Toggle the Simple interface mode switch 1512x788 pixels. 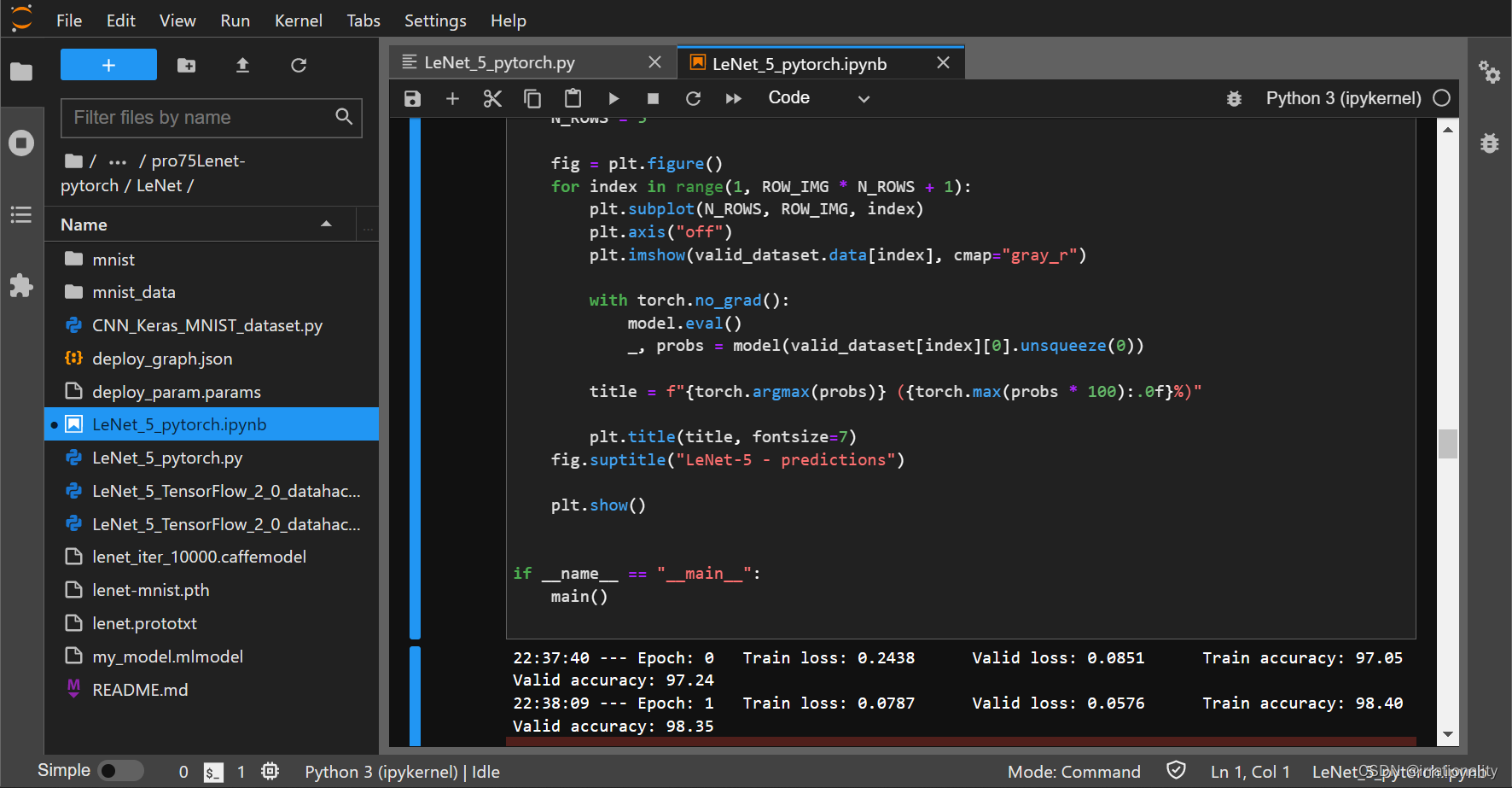pos(121,771)
